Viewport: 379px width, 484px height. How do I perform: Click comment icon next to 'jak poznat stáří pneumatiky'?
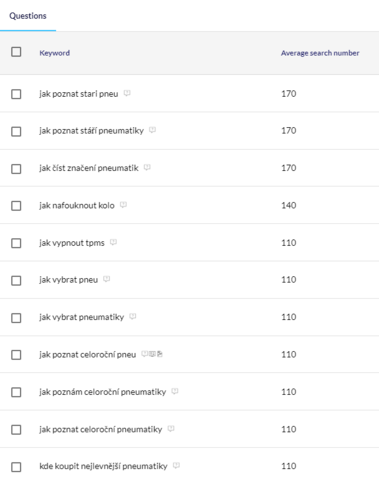pyautogui.click(x=152, y=130)
